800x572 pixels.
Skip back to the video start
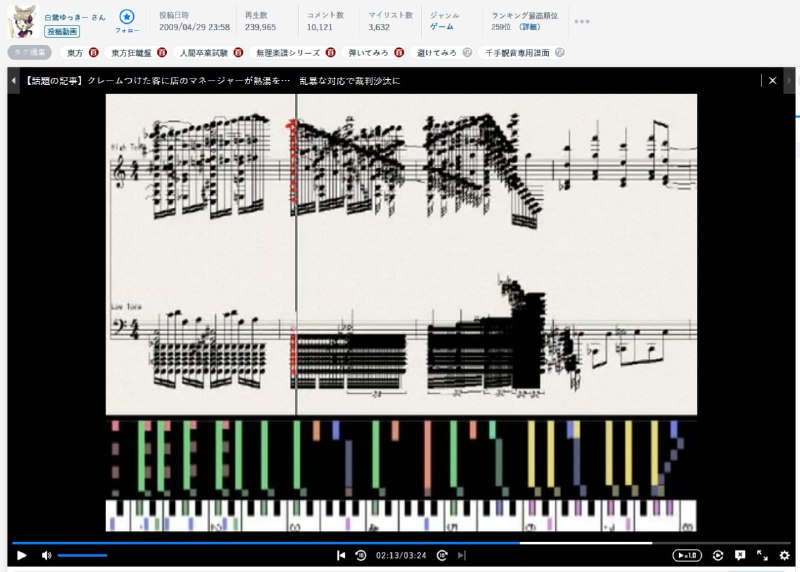click(x=341, y=555)
